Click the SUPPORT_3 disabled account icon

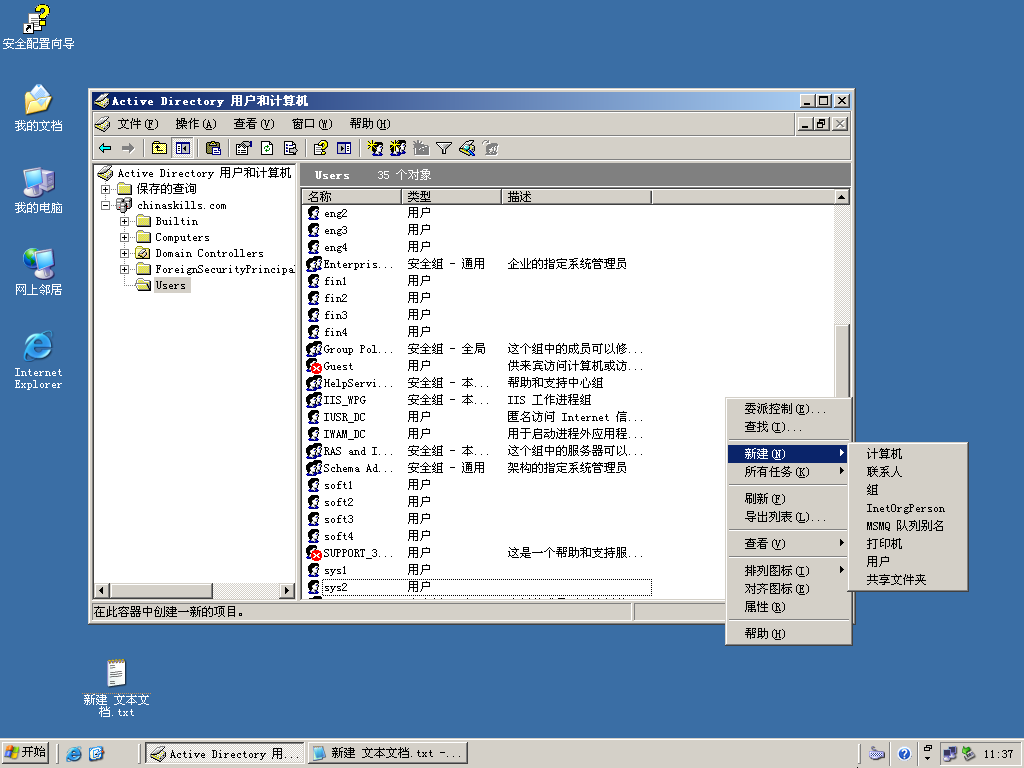313,553
